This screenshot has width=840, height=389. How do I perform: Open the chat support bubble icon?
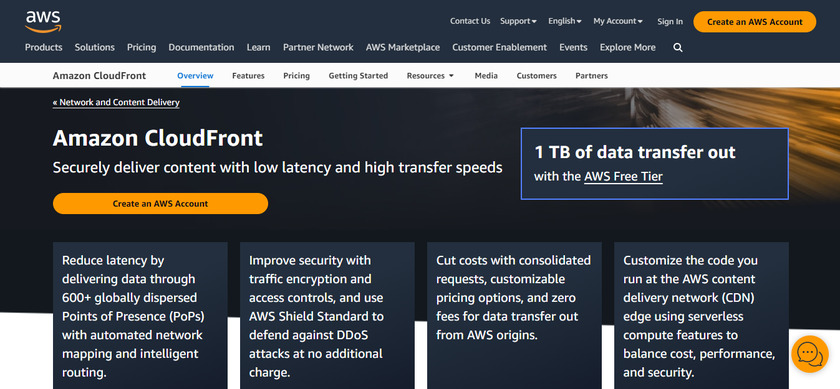tap(809, 354)
